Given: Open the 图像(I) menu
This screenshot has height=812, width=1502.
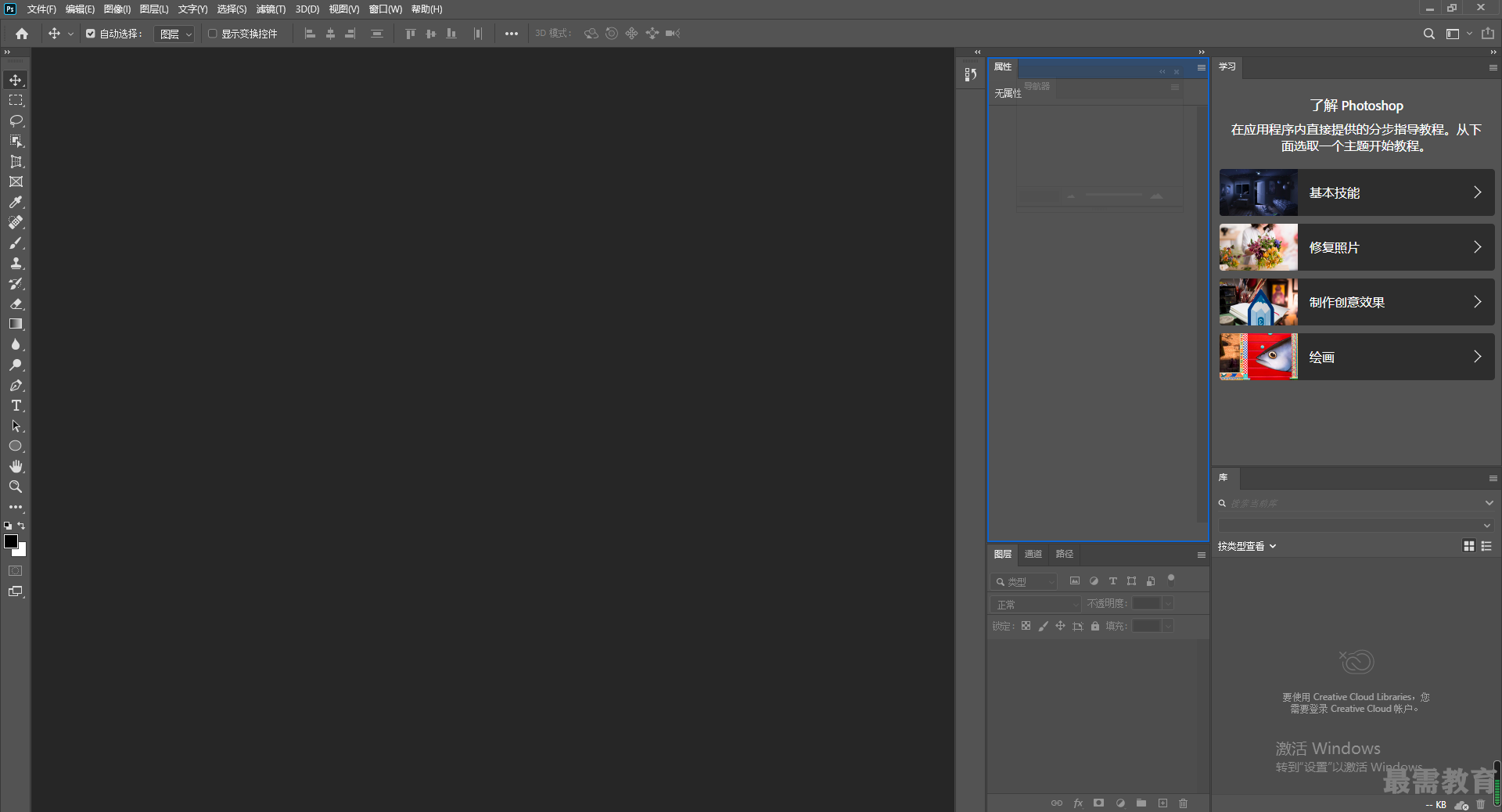Looking at the screenshot, I should click(x=117, y=9).
